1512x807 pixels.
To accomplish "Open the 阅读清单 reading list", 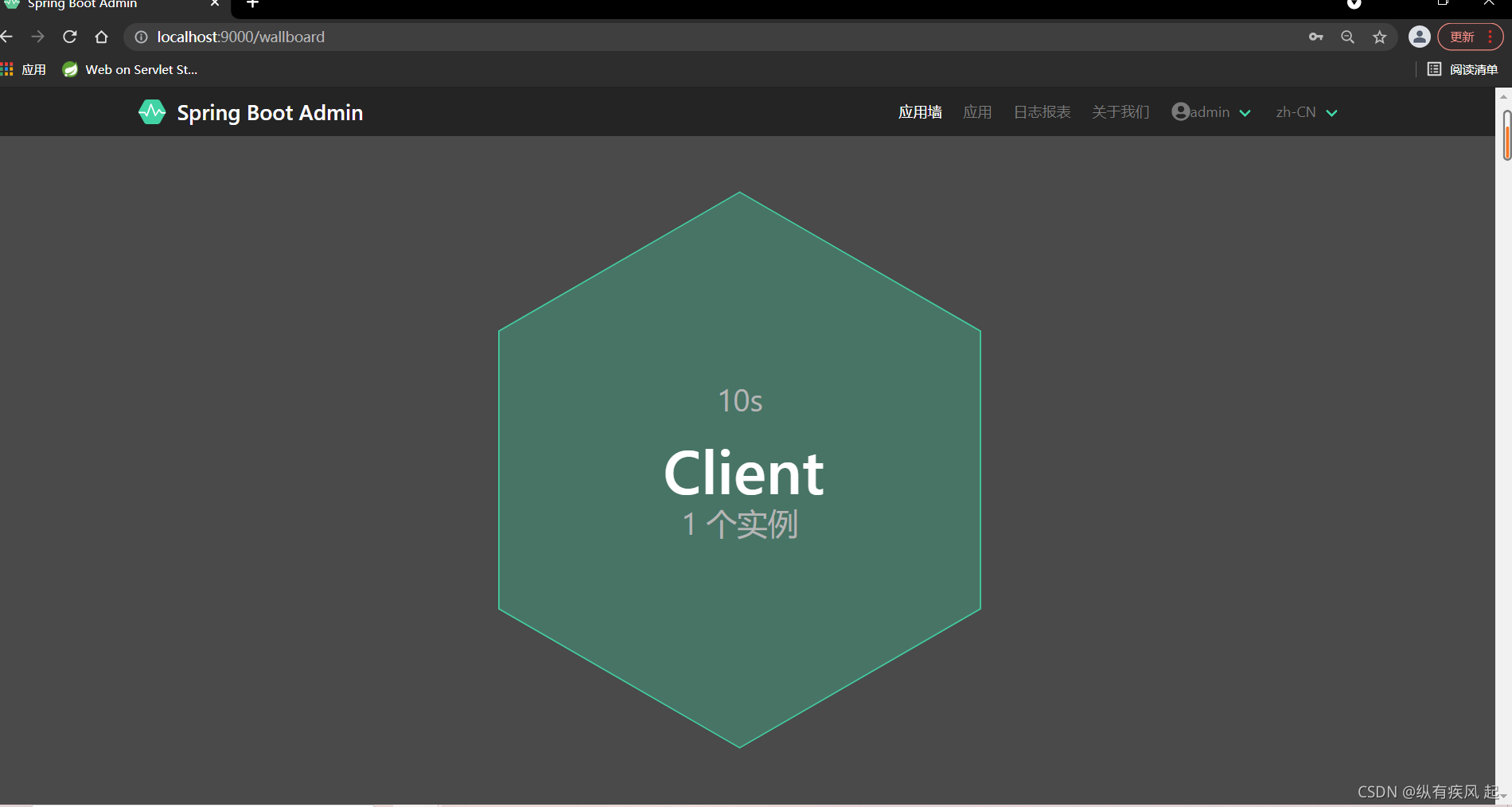I will click(1463, 70).
